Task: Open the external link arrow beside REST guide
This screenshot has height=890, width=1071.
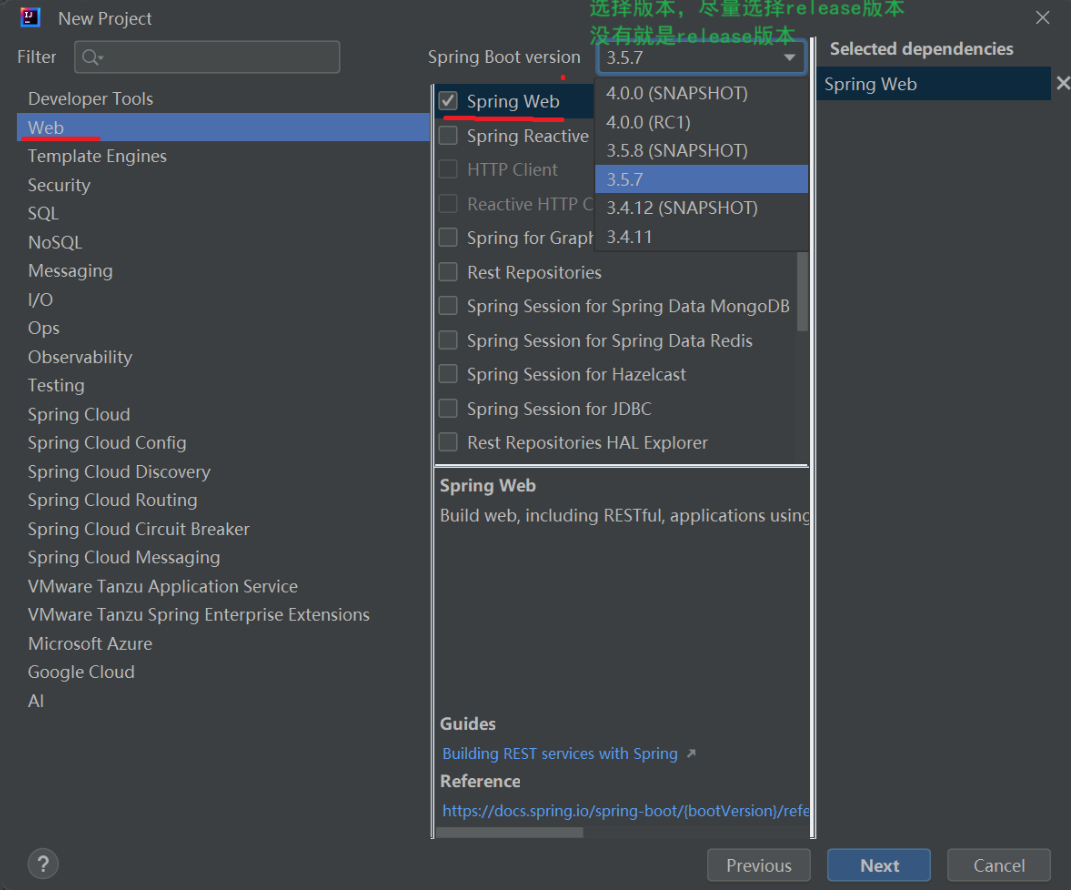Action: pyautogui.click(x=691, y=753)
